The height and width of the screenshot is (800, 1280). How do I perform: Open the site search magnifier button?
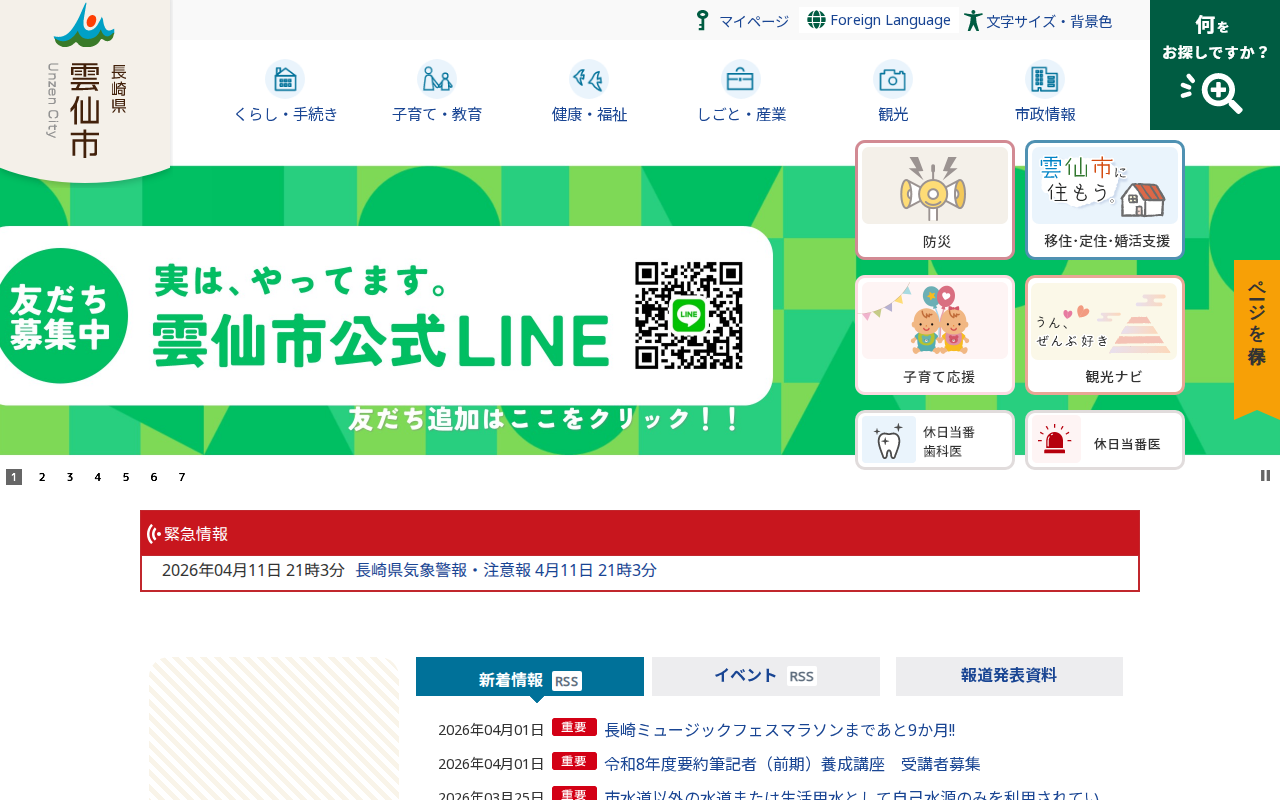coord(1215,65)
